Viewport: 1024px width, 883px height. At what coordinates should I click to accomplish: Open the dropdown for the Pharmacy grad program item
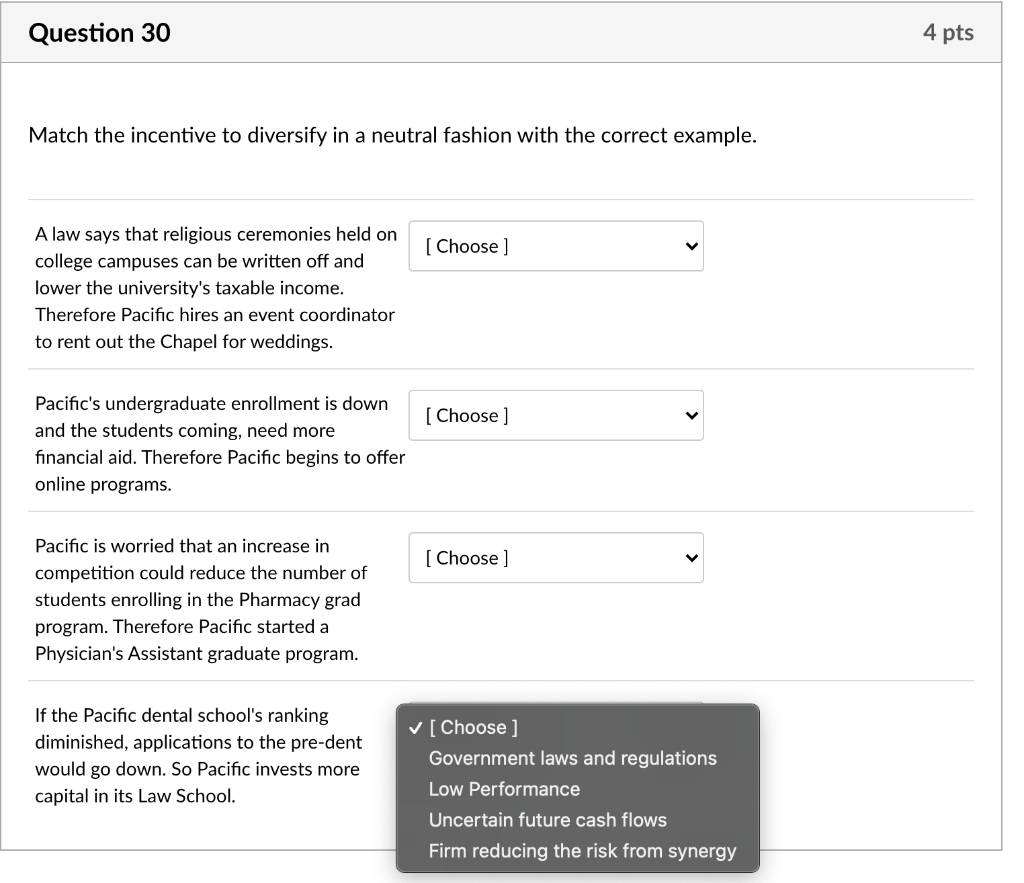click(556, 558)
